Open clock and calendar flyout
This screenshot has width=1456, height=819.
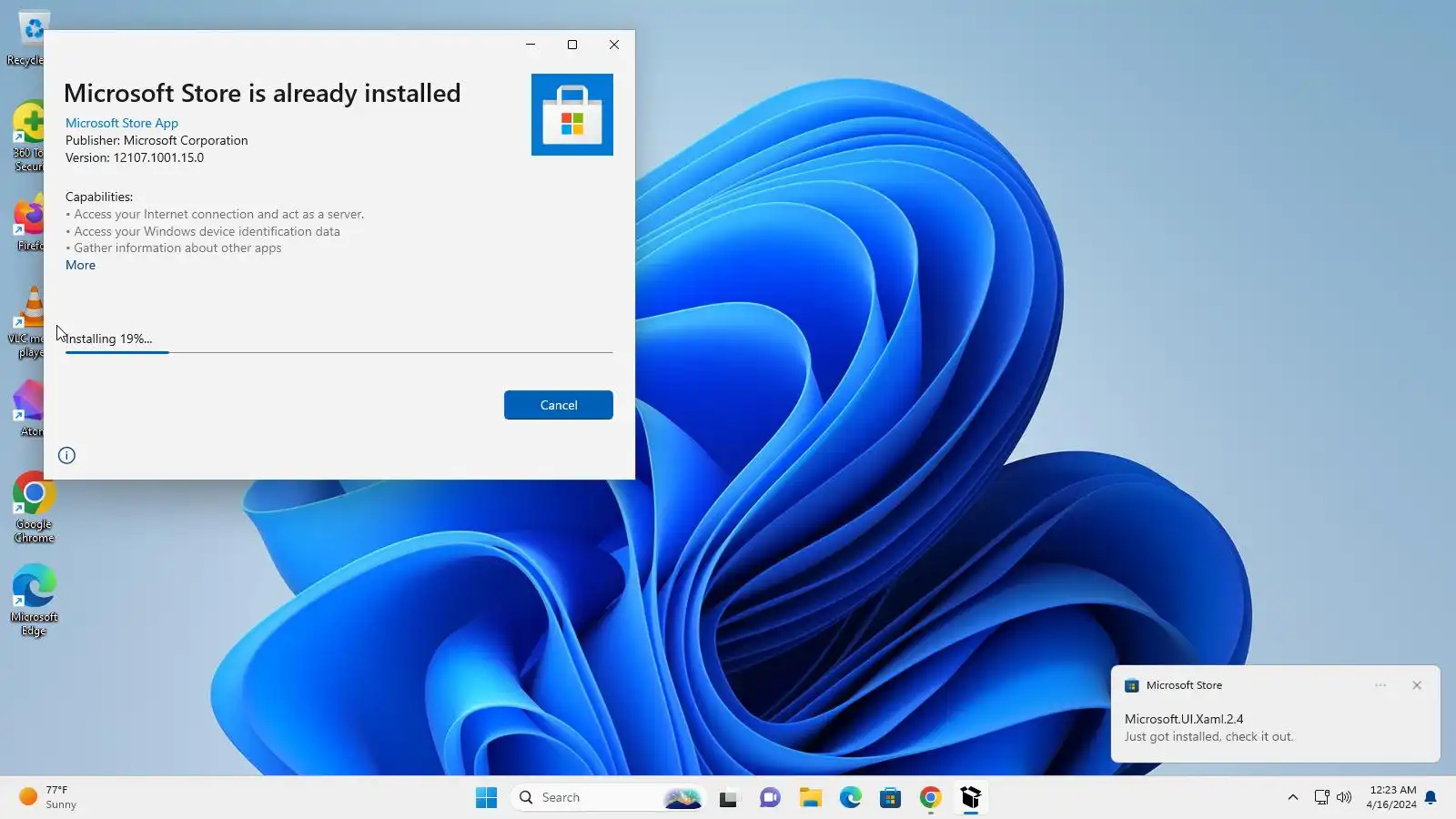(x=1392, y=797)
